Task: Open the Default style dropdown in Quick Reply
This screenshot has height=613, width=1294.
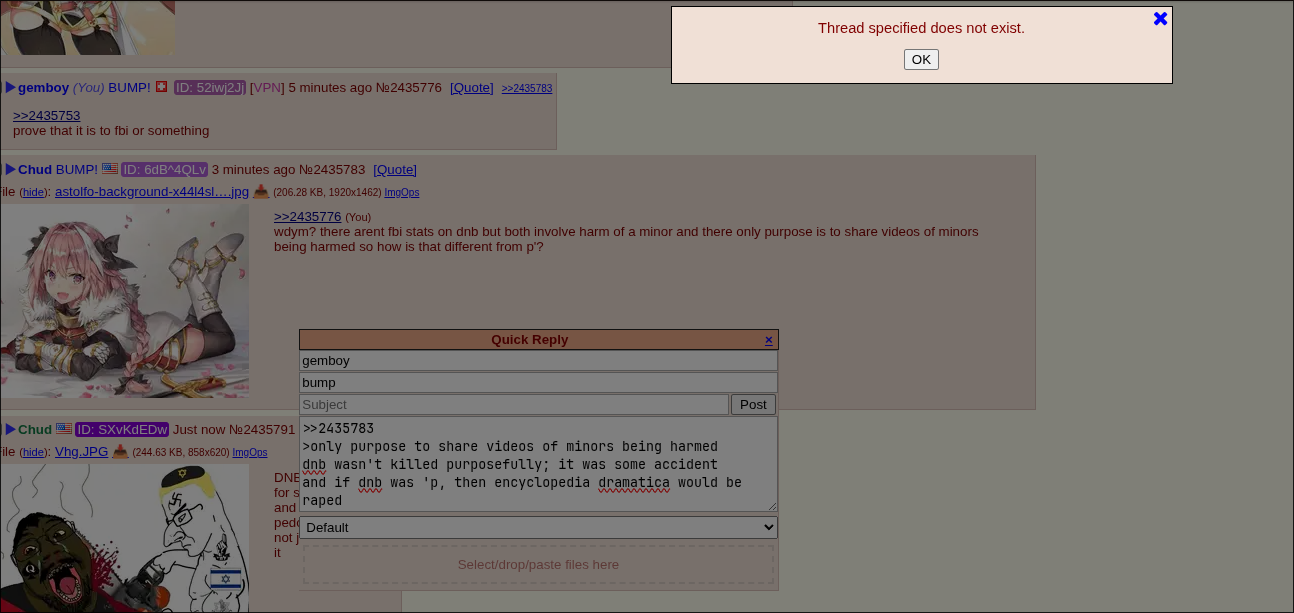Action: [x=538, y=527]
